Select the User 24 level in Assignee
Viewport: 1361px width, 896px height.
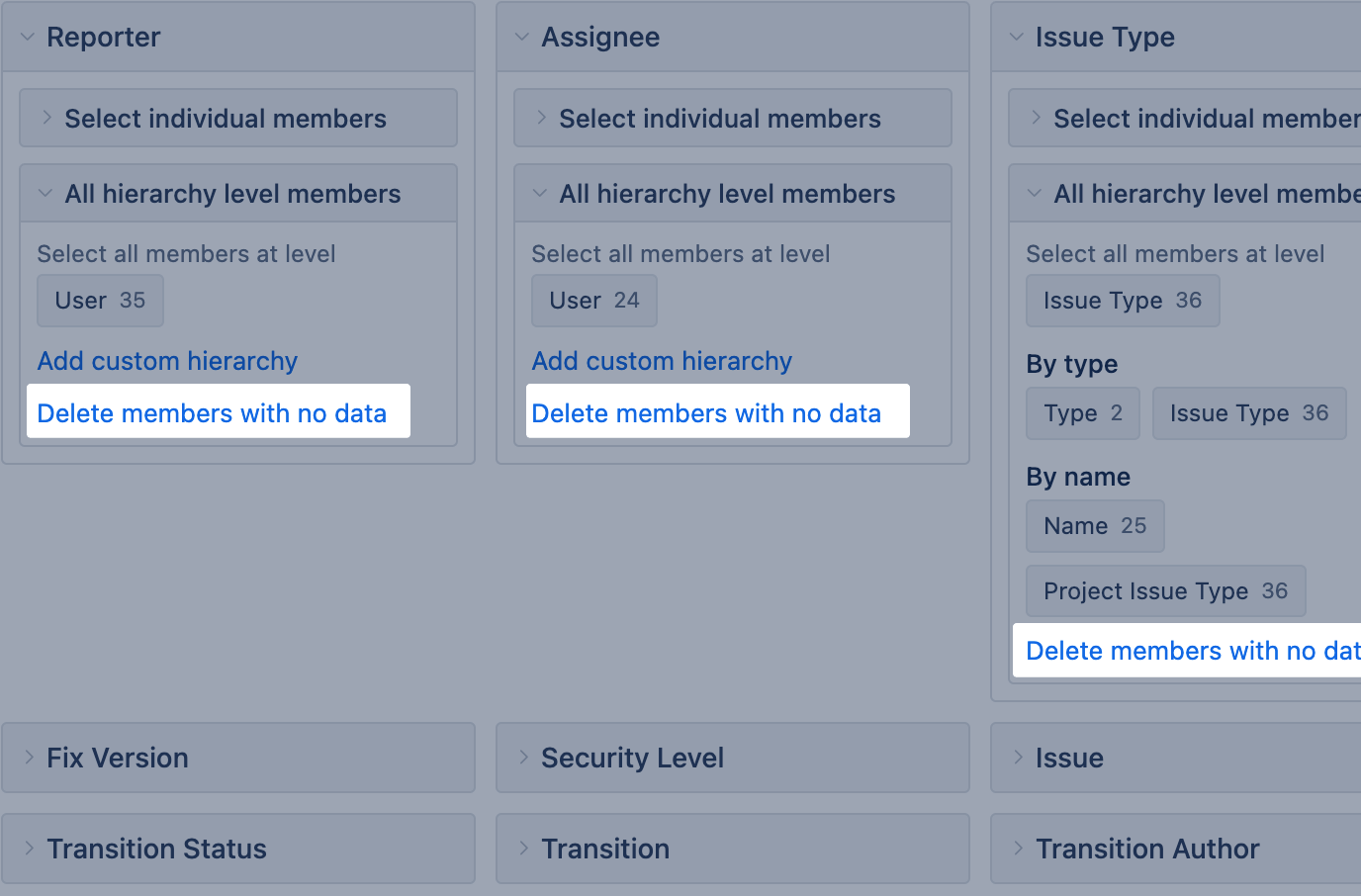click(594, 301)
